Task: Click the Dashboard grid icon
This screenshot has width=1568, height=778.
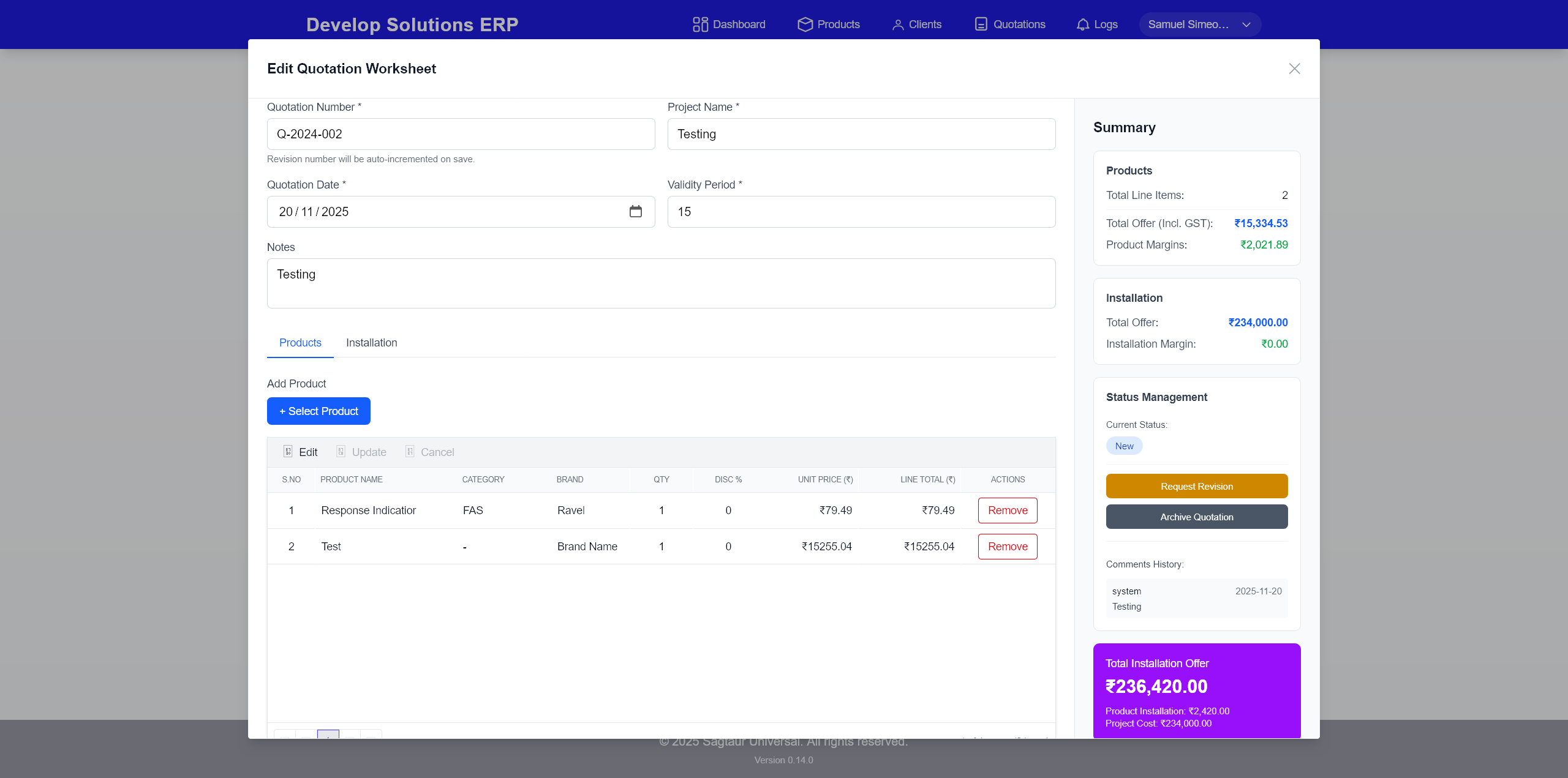Action: [x=700, y=24]
